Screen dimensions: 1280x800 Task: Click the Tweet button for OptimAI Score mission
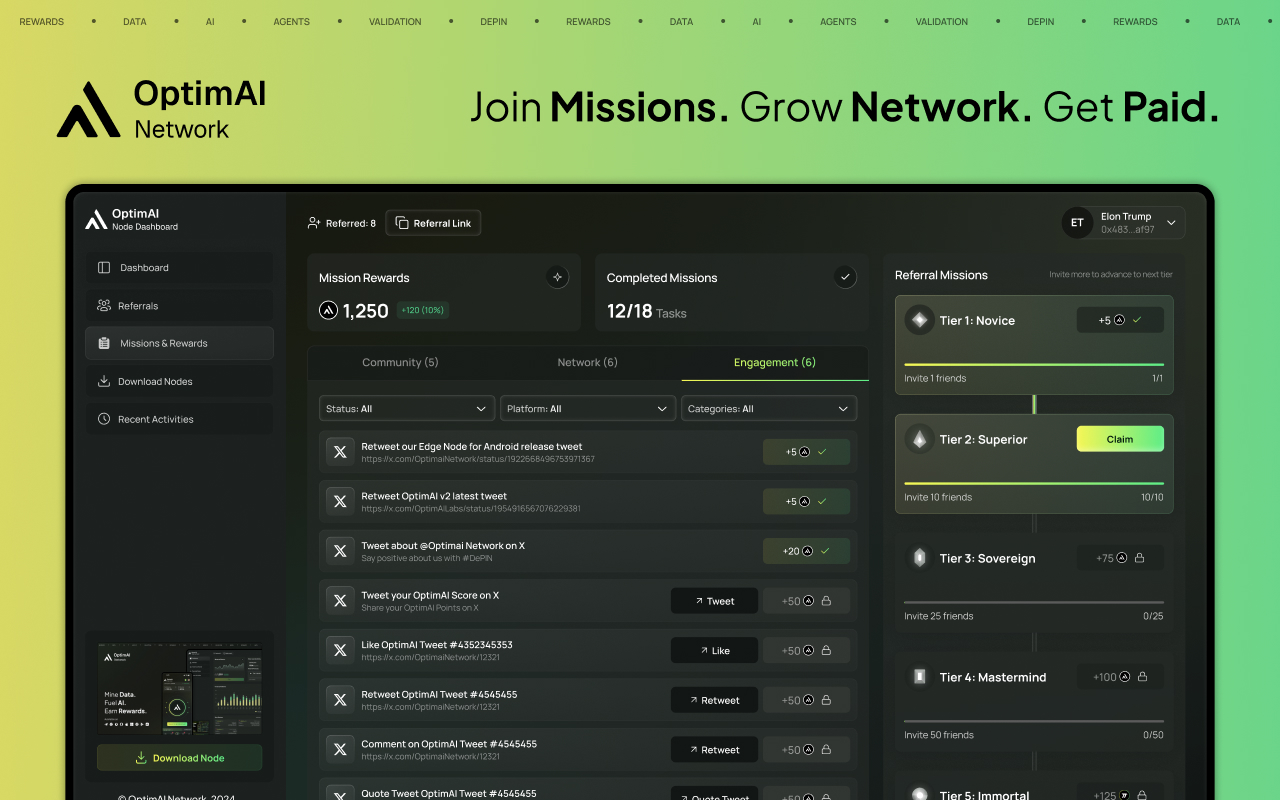(x=714, y=601)
